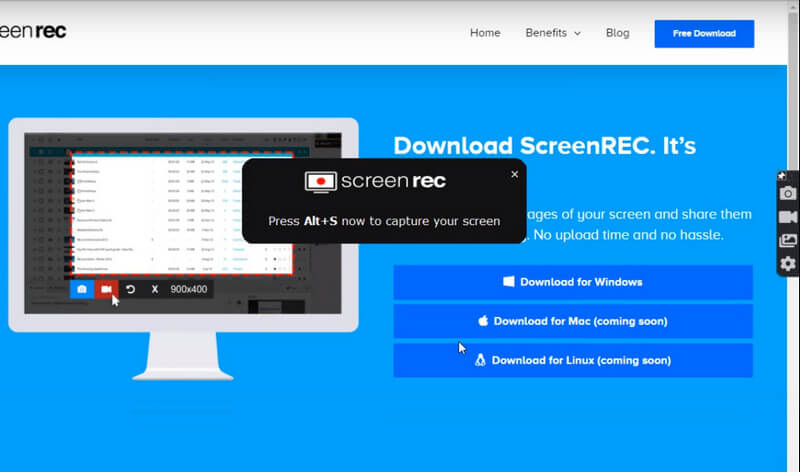Click the undo arrow icon in illustration
Image resolution: width=800 pixels, height=472 pixels.
[x=131, y=289]
